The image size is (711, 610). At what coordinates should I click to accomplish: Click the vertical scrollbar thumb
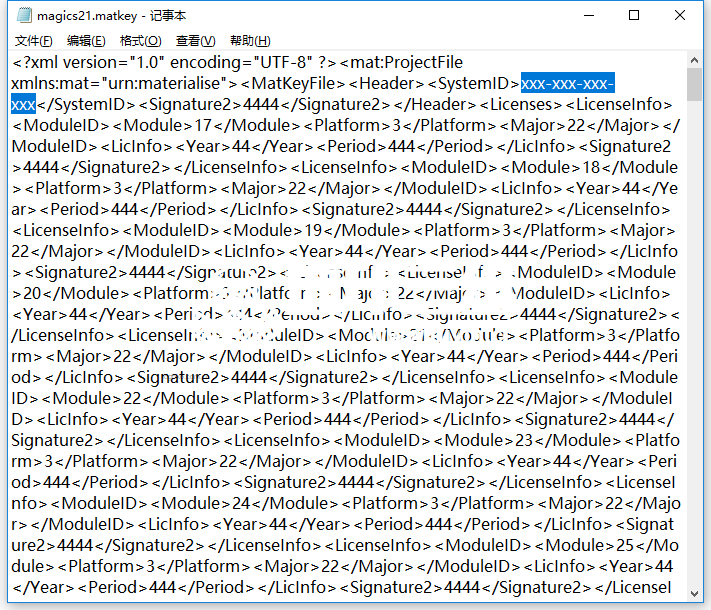694,83
